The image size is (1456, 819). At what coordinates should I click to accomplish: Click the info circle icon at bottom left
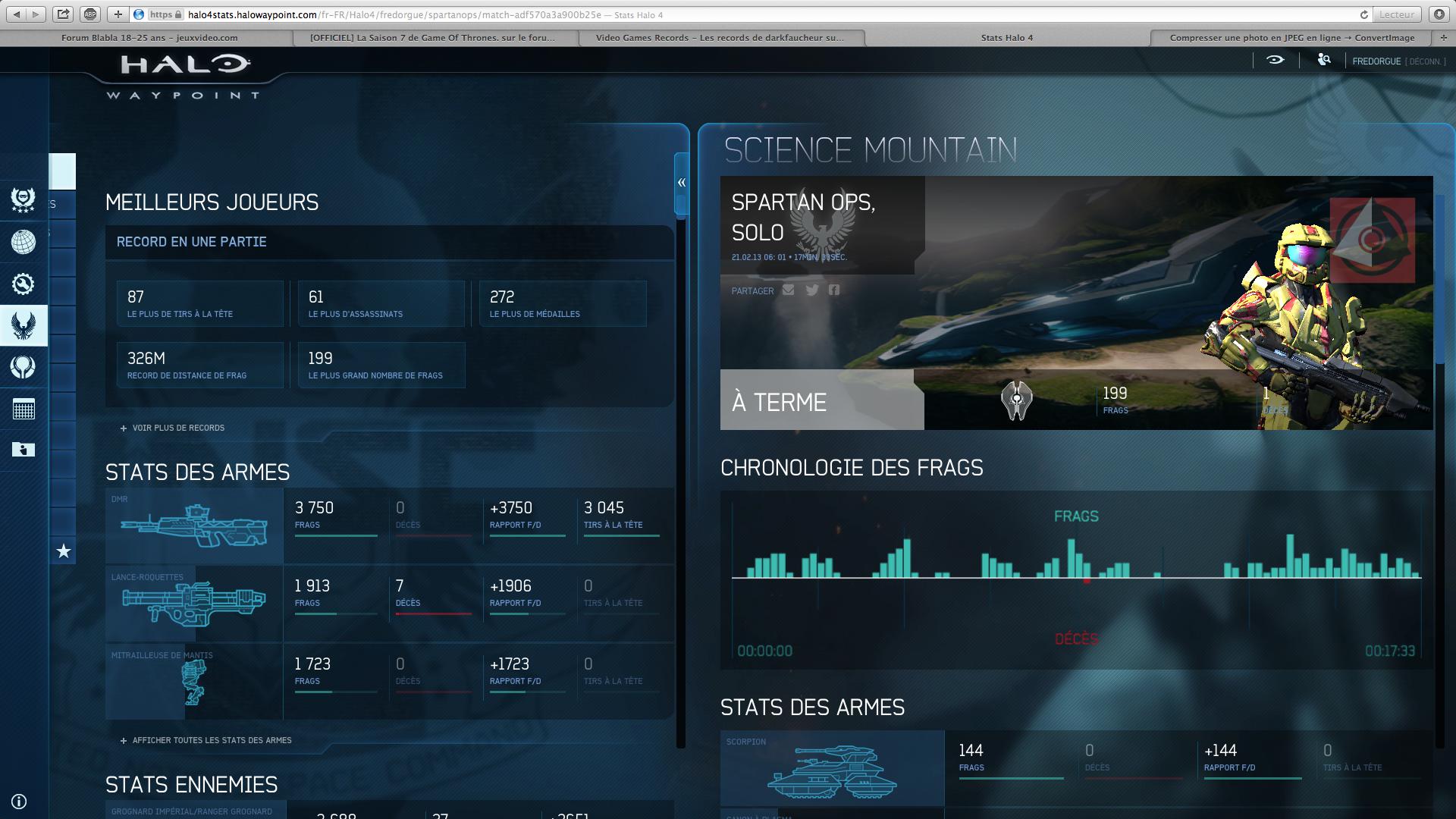(20, 802)
